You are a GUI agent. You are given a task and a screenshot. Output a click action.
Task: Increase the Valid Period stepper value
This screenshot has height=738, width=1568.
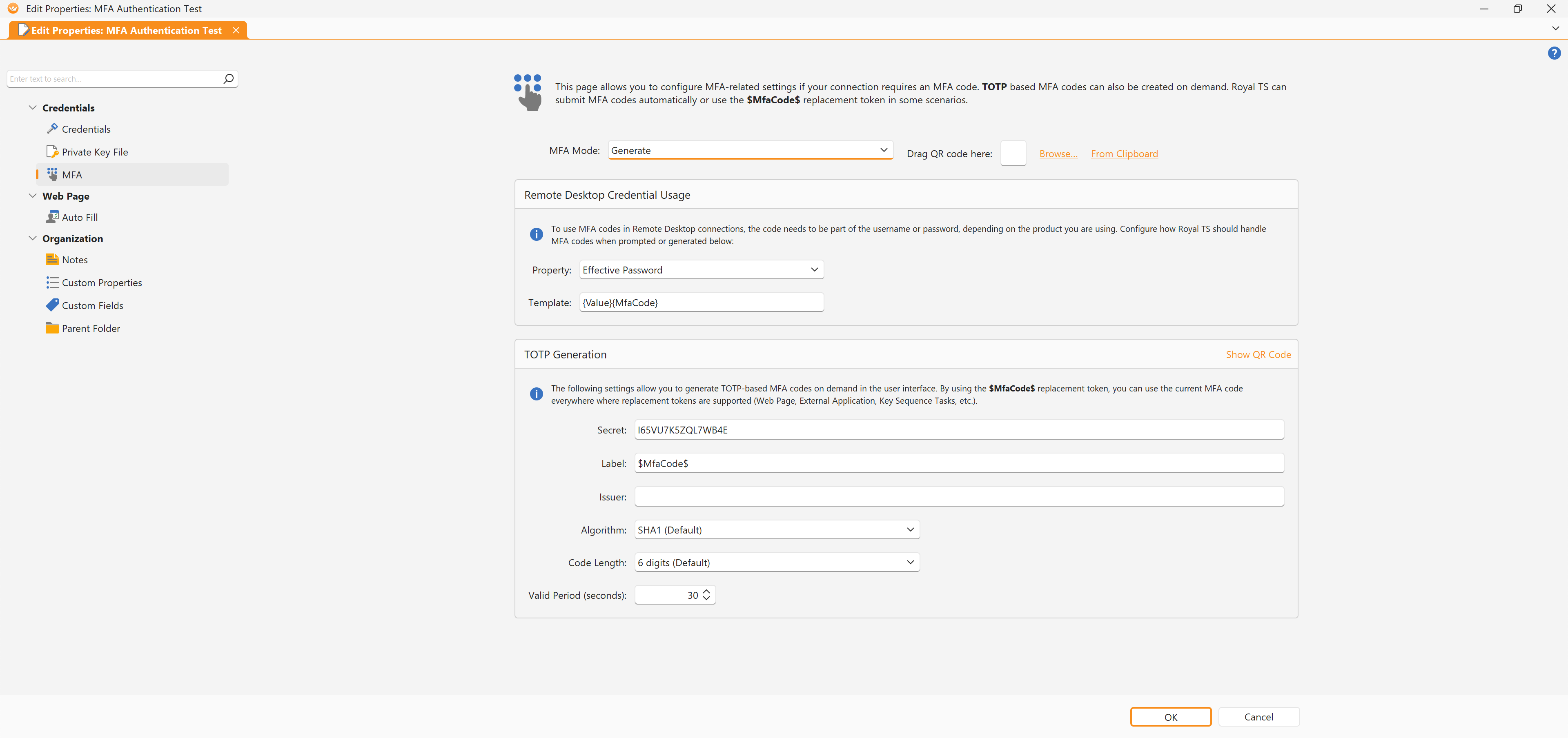click(x=706, y=591)
